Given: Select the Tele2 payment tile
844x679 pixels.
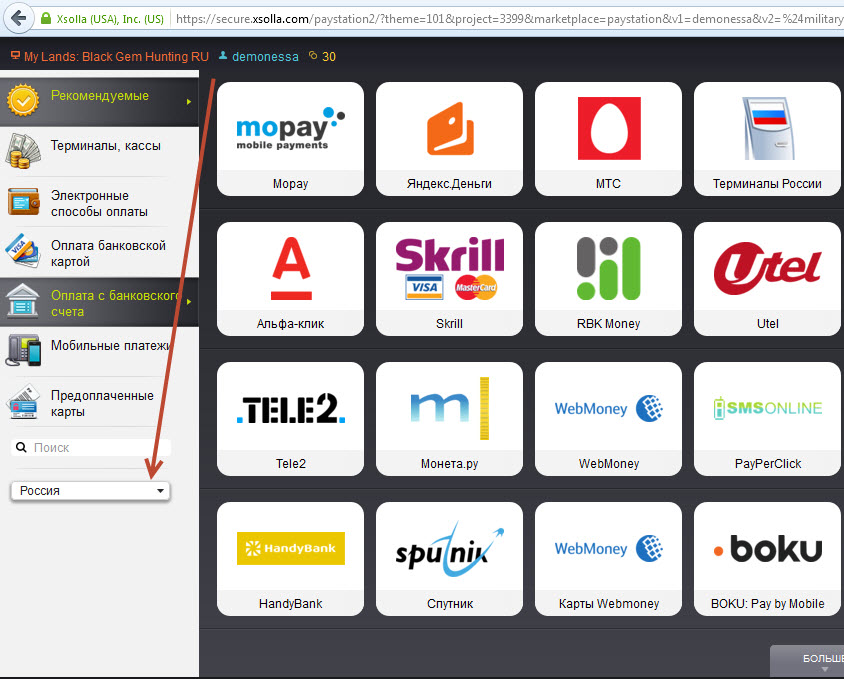Looking at the screenshot, I should 290,419.
